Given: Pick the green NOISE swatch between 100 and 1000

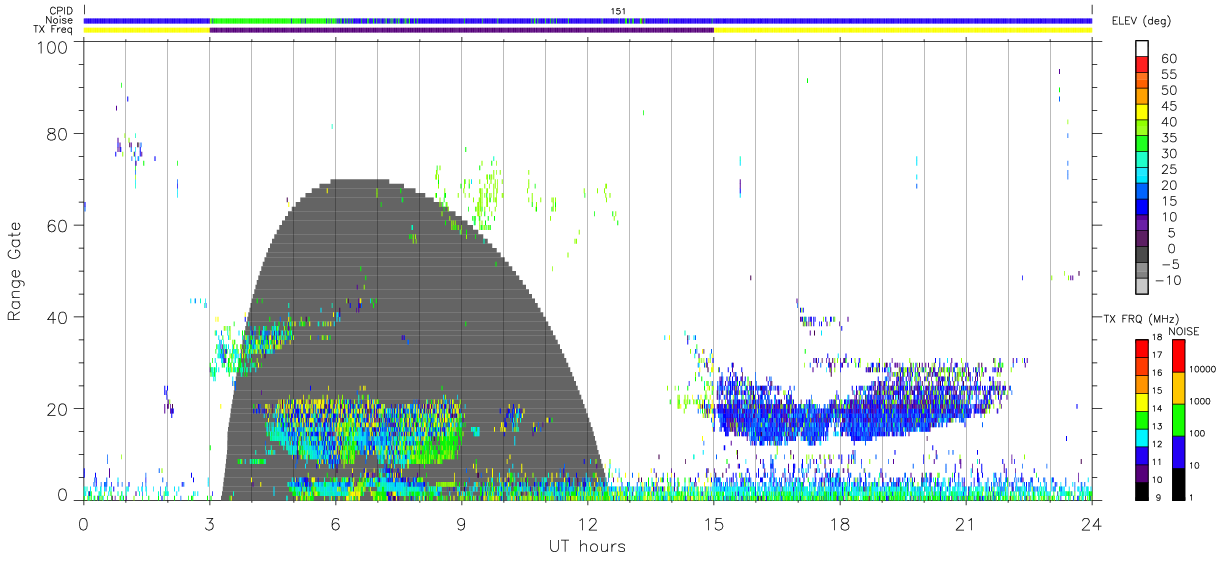Looking at the screenshot, I should click(x=1177, y=420).
